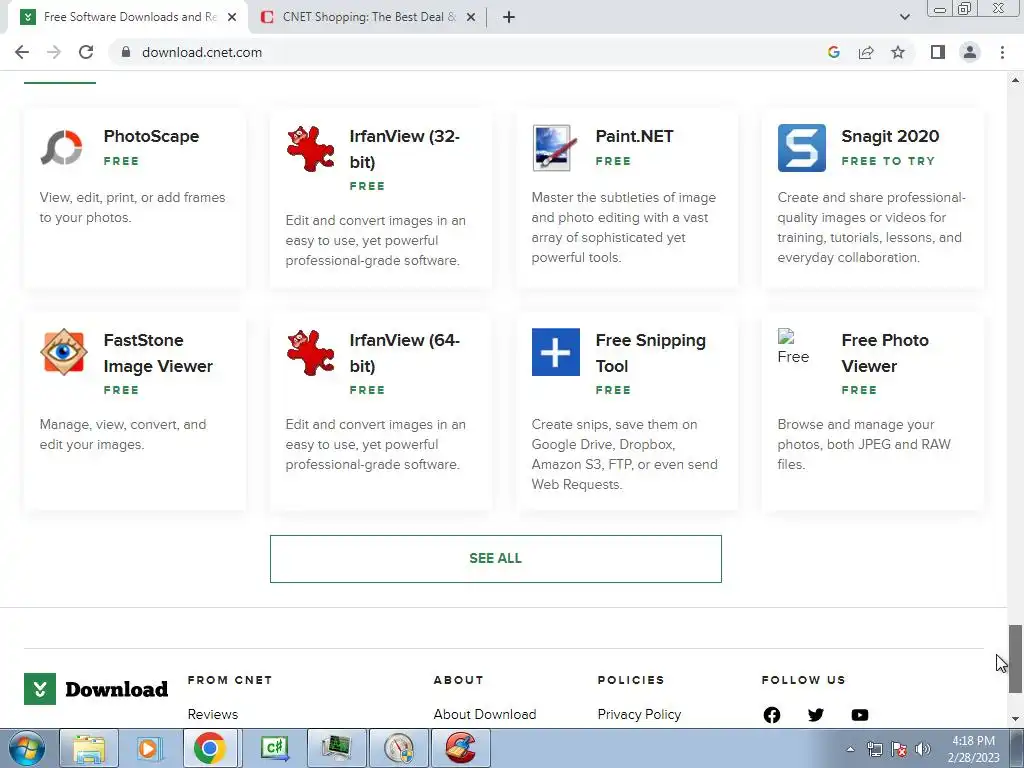
Task: Open the Twitter icon in Follow Us
Action: point(815,714)
